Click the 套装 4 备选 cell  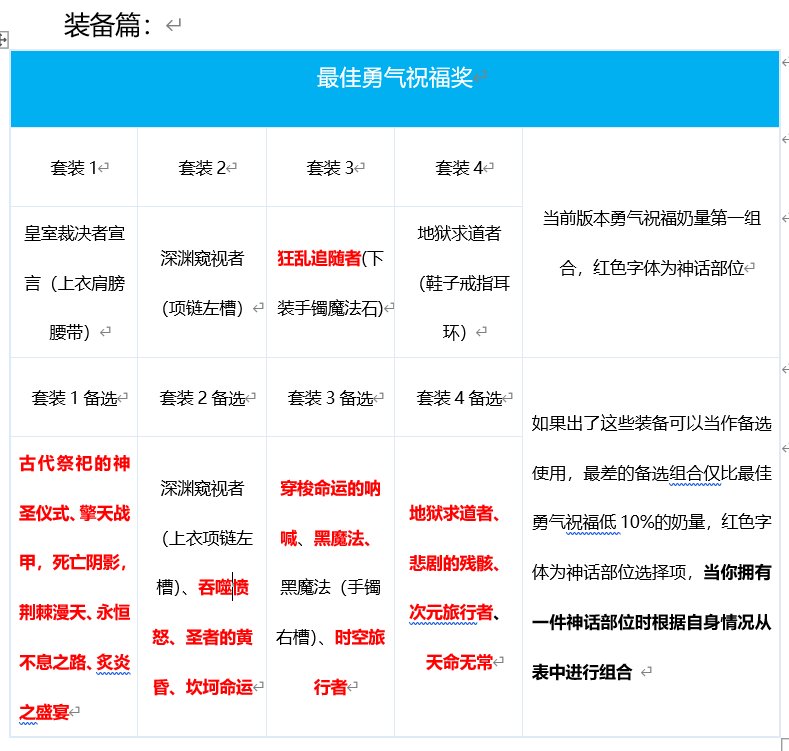tap(459, 398)
